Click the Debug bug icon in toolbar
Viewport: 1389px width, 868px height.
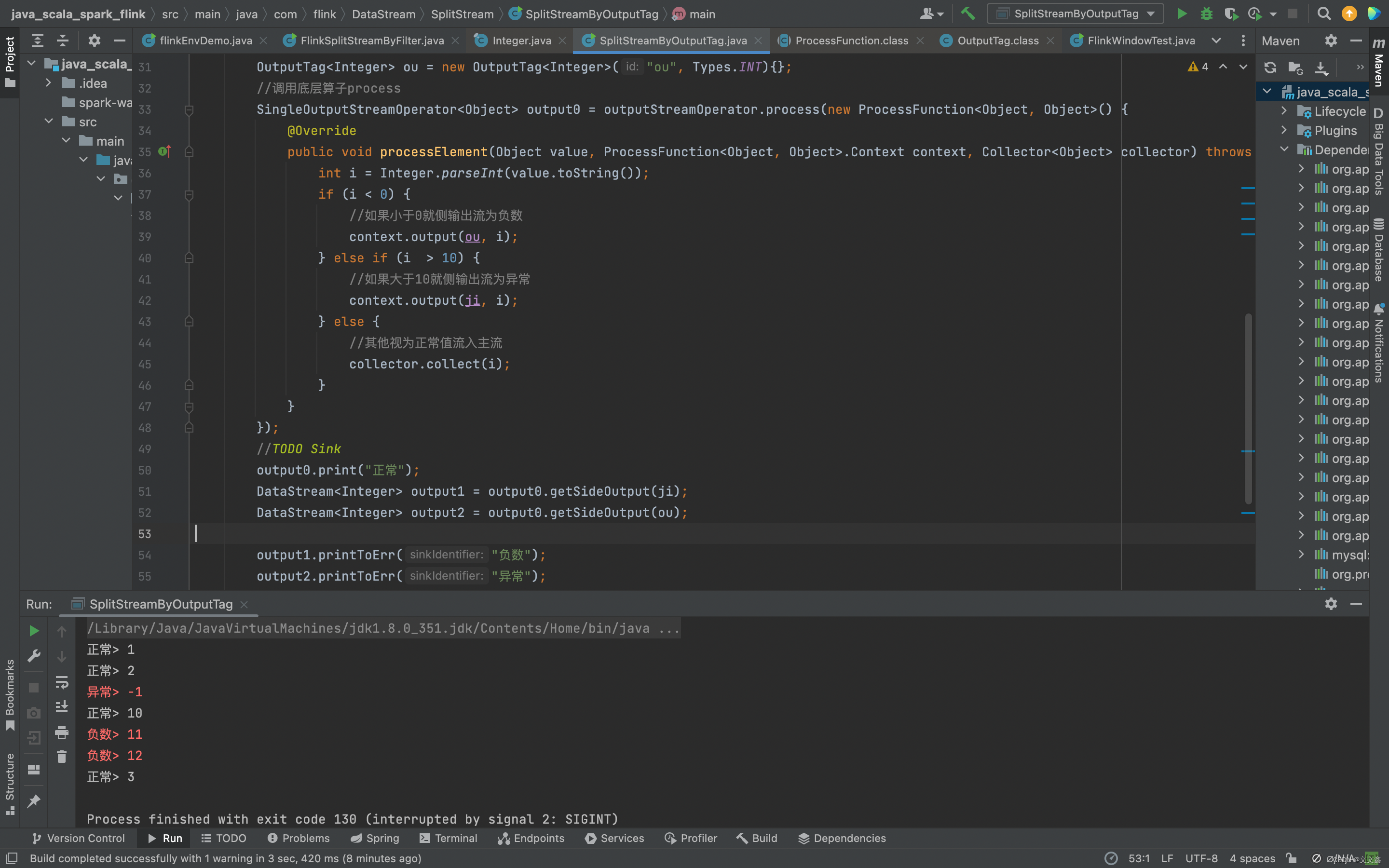click(1206, 14)
